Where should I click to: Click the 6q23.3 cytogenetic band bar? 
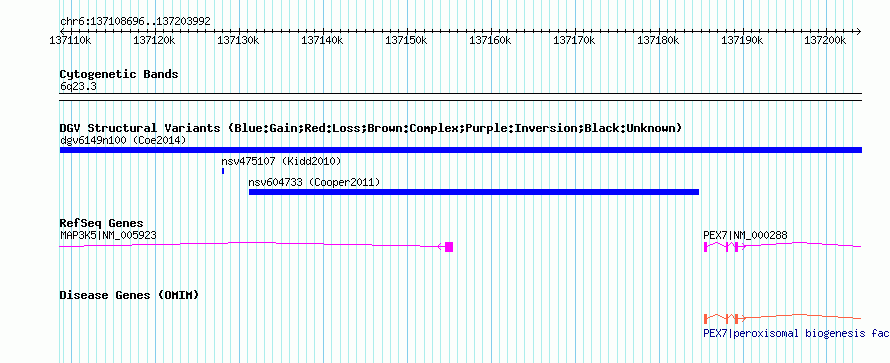(461, 97)
